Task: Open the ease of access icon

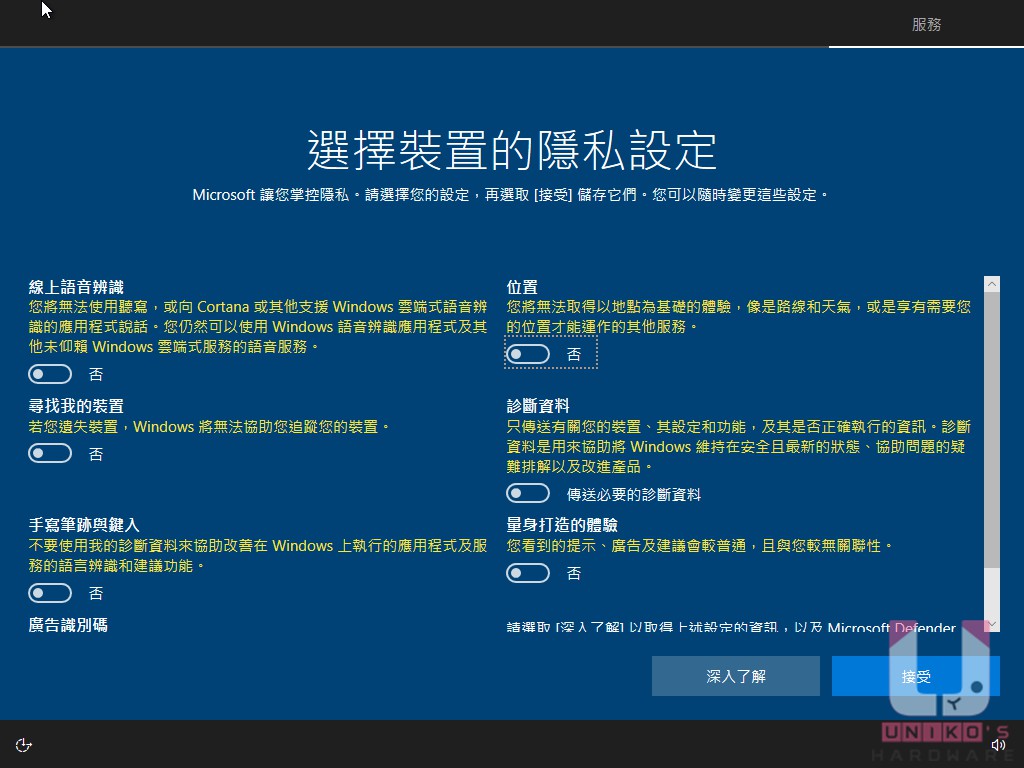Action: tap(24, 745)
